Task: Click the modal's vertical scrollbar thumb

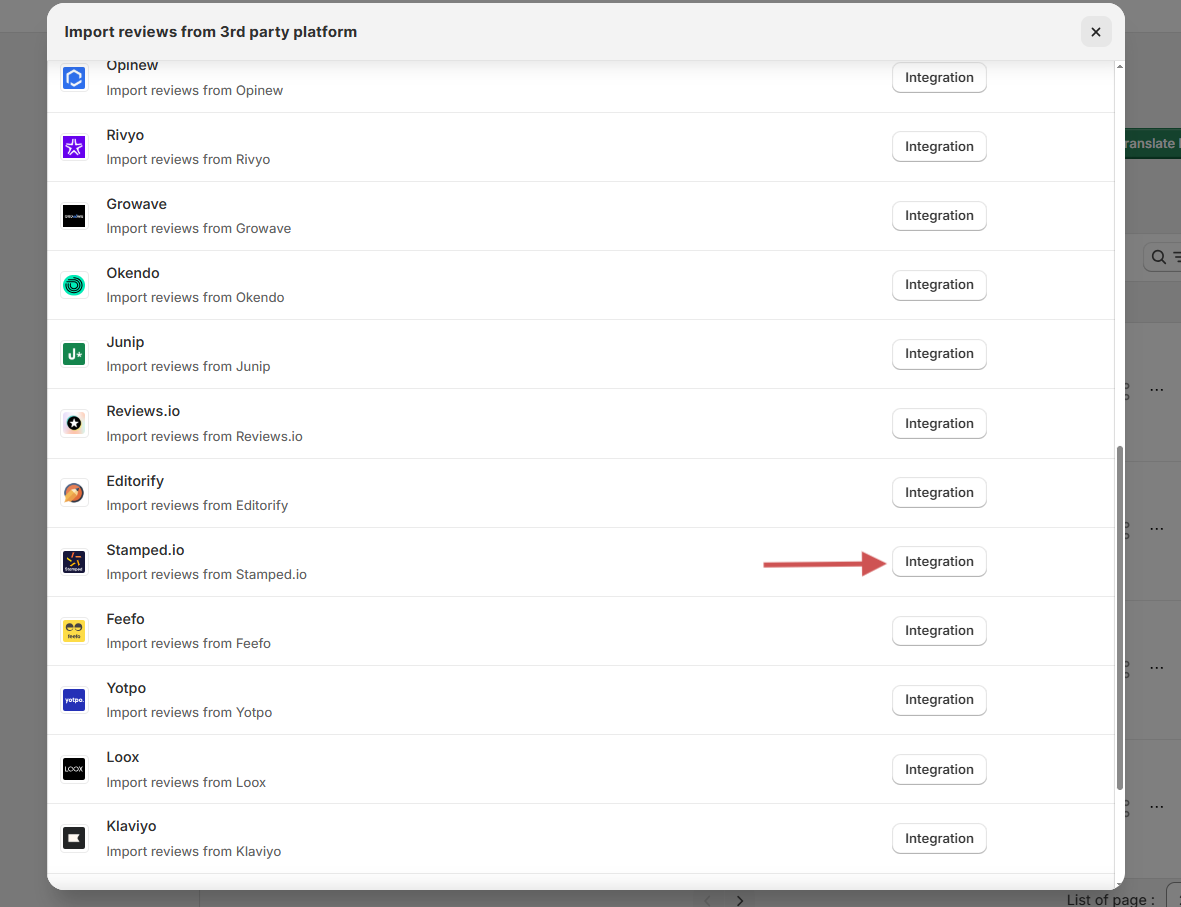Action: point(1119,615)
